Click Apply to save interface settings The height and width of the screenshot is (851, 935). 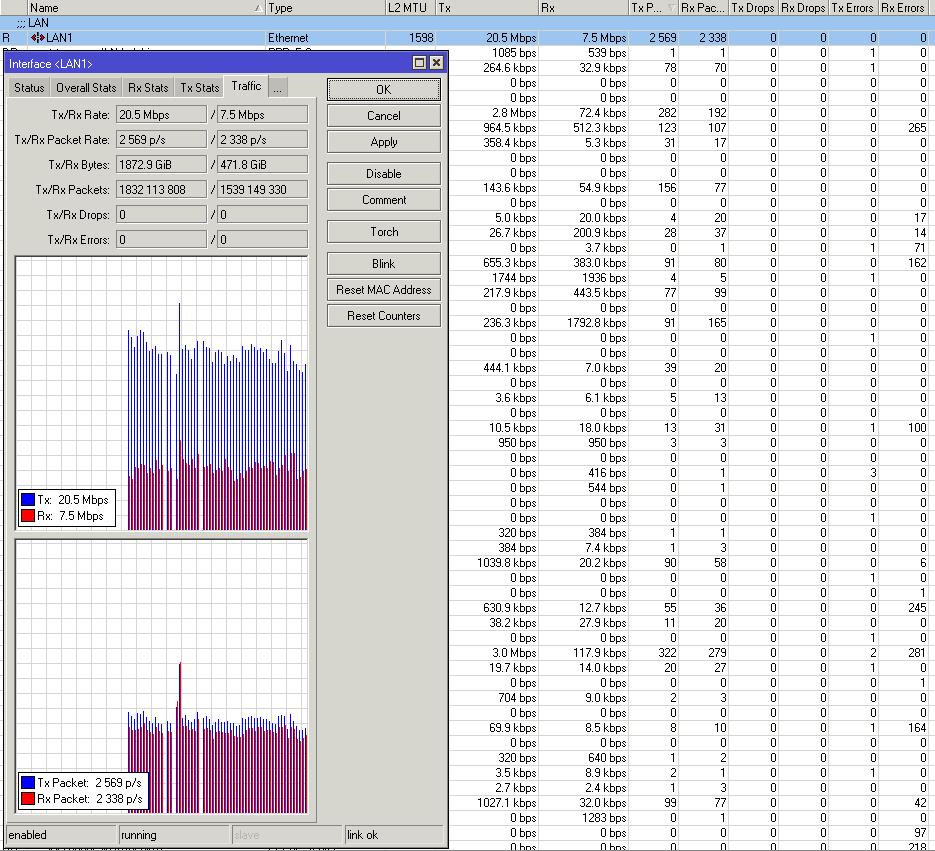[384, 142]
